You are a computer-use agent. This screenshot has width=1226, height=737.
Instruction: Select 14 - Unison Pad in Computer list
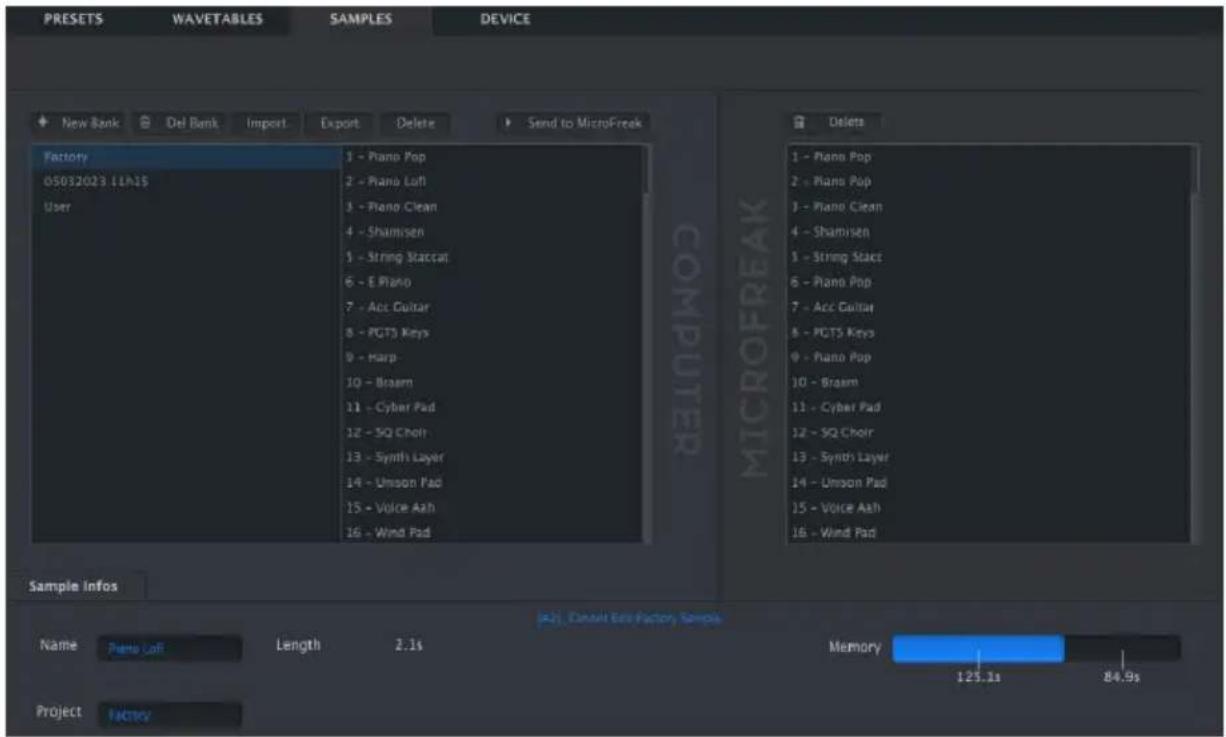point(491,482)
